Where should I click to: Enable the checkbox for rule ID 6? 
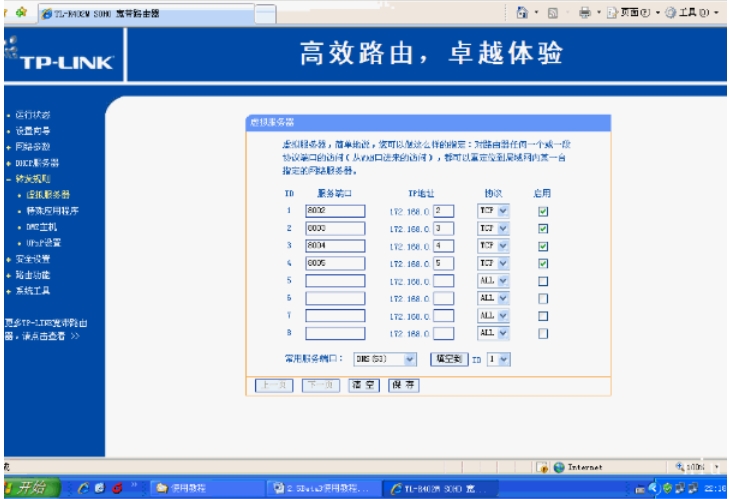click(543, 298)
